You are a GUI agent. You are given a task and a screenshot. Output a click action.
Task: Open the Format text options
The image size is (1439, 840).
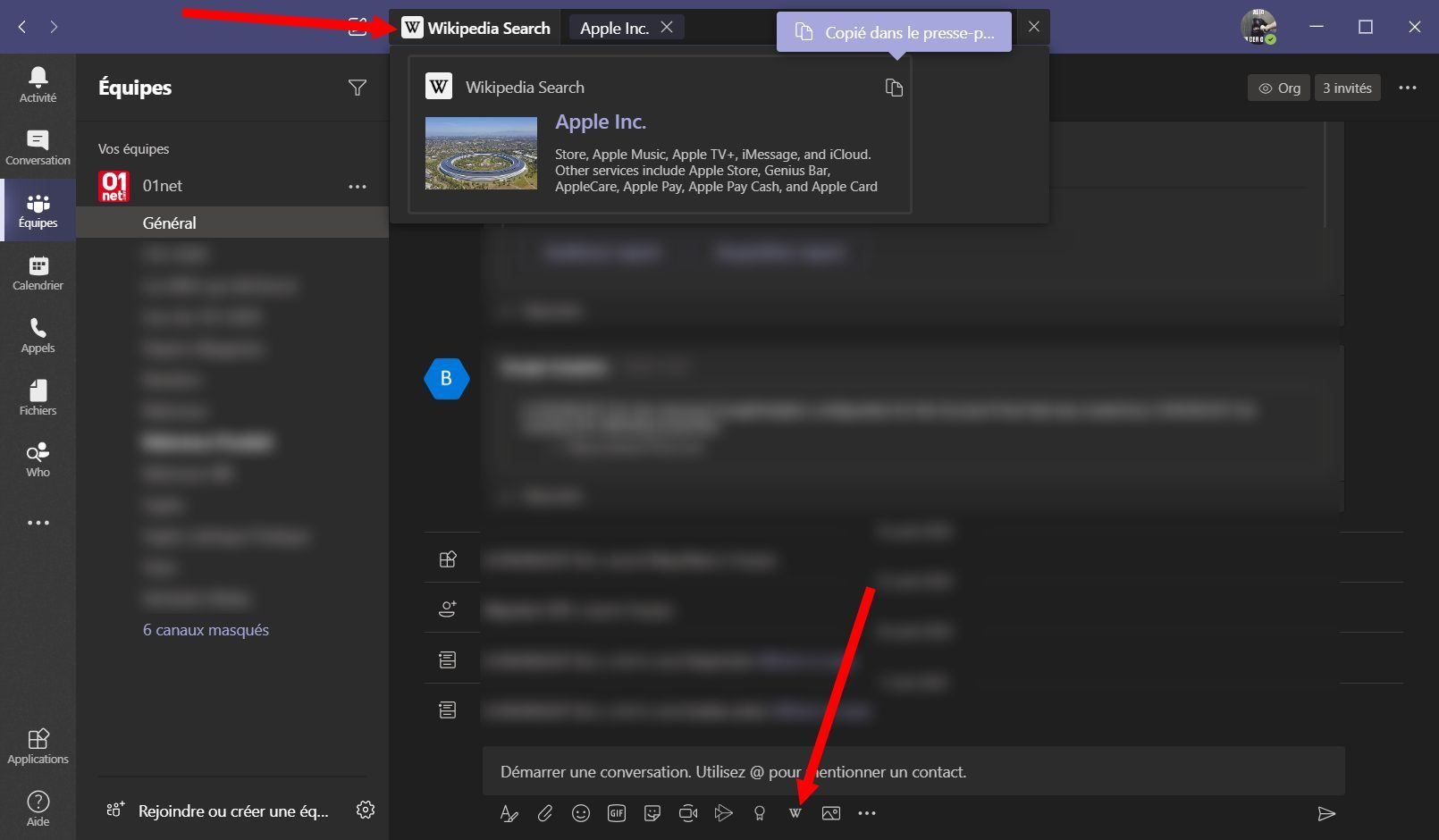(509, 813)
